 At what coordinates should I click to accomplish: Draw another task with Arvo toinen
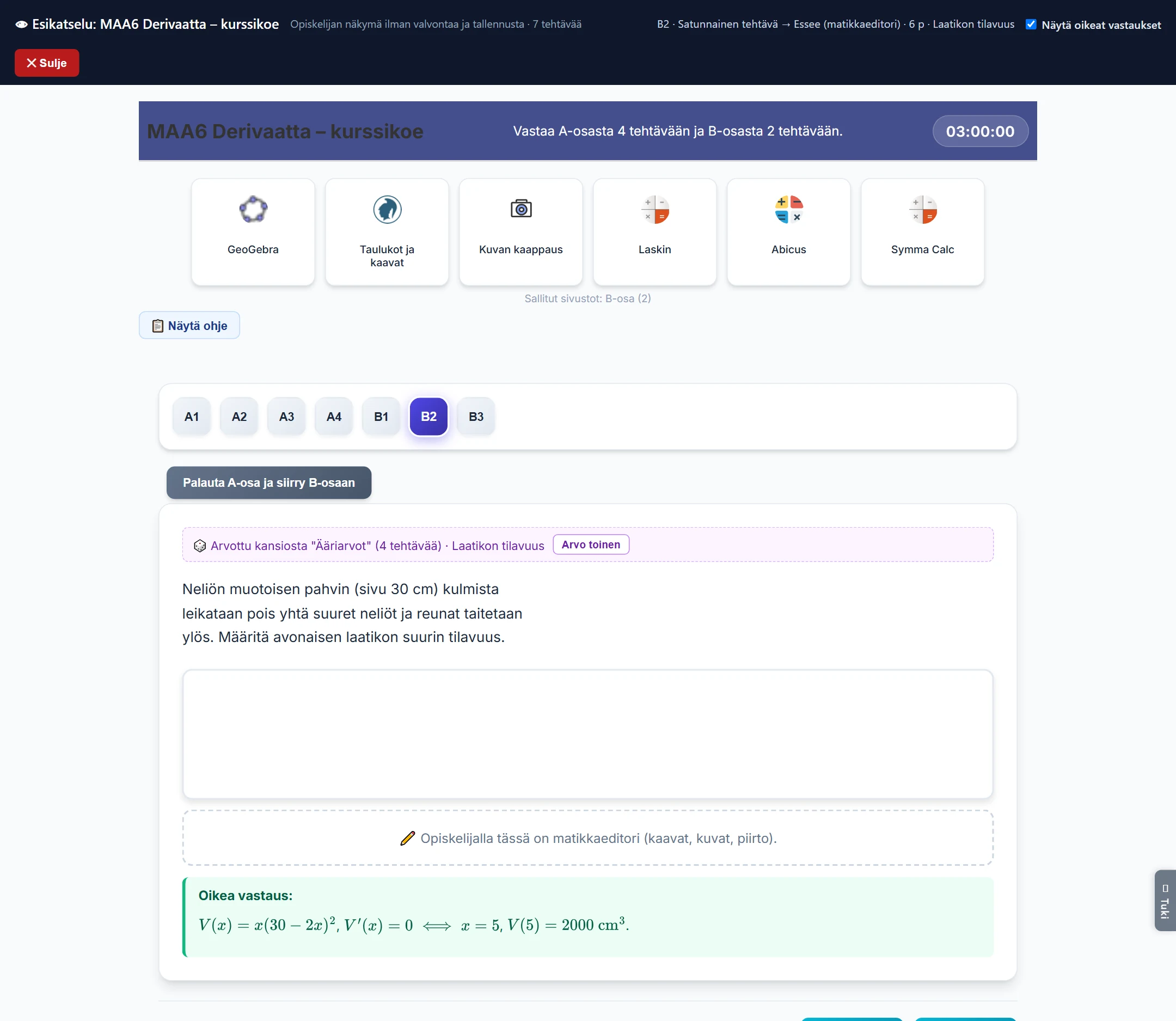(x=591, y=545)
